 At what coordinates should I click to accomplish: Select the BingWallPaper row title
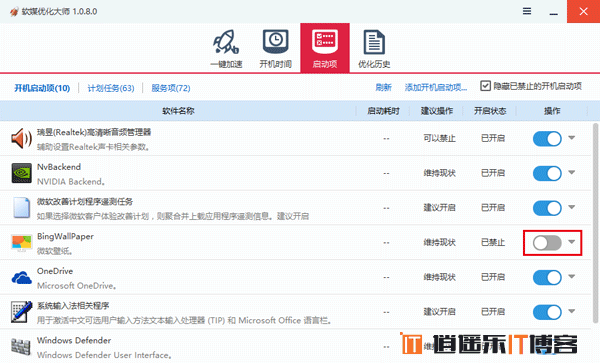(x=65, y=236)
